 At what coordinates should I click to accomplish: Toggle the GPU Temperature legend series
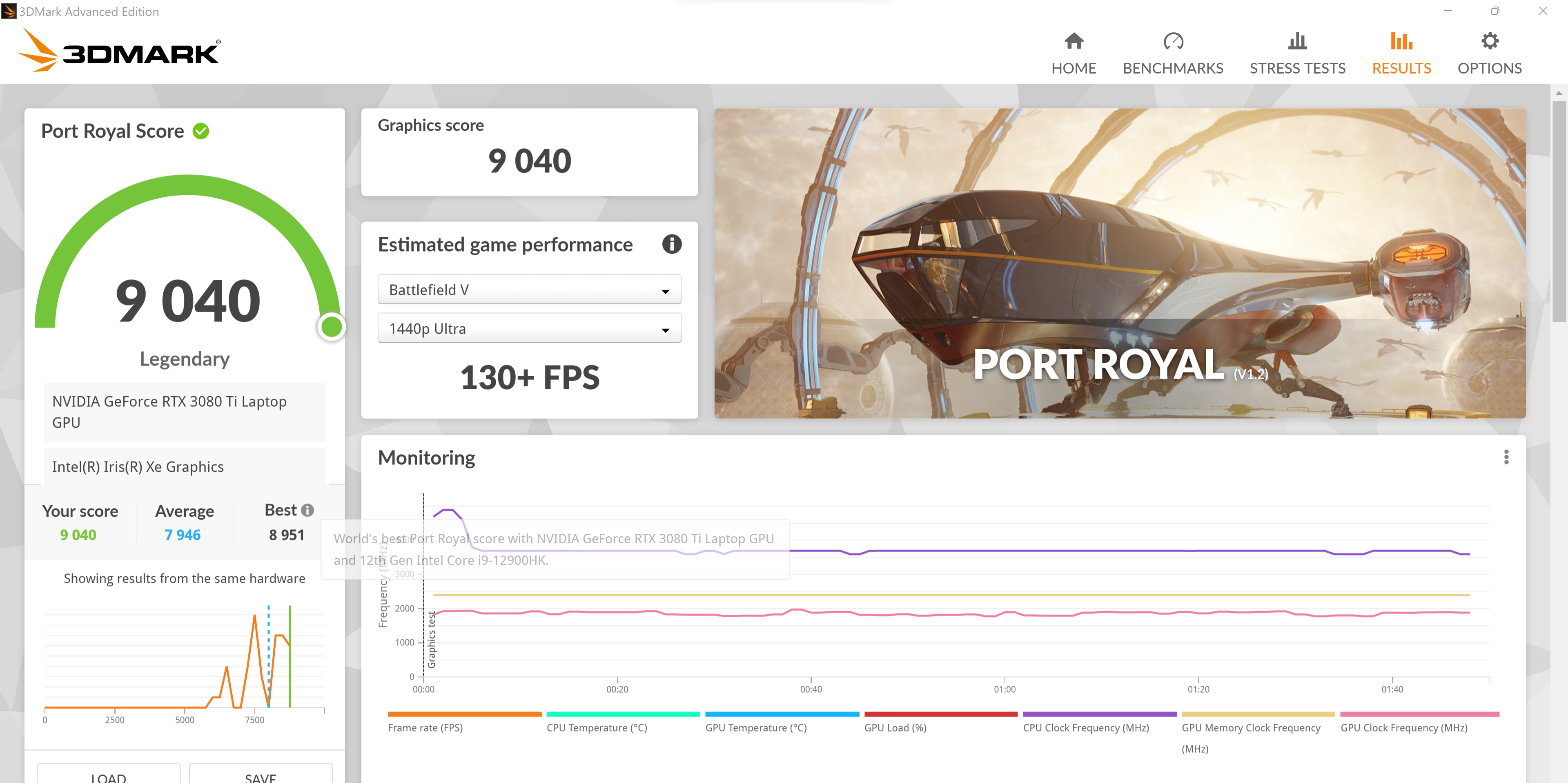755,727
